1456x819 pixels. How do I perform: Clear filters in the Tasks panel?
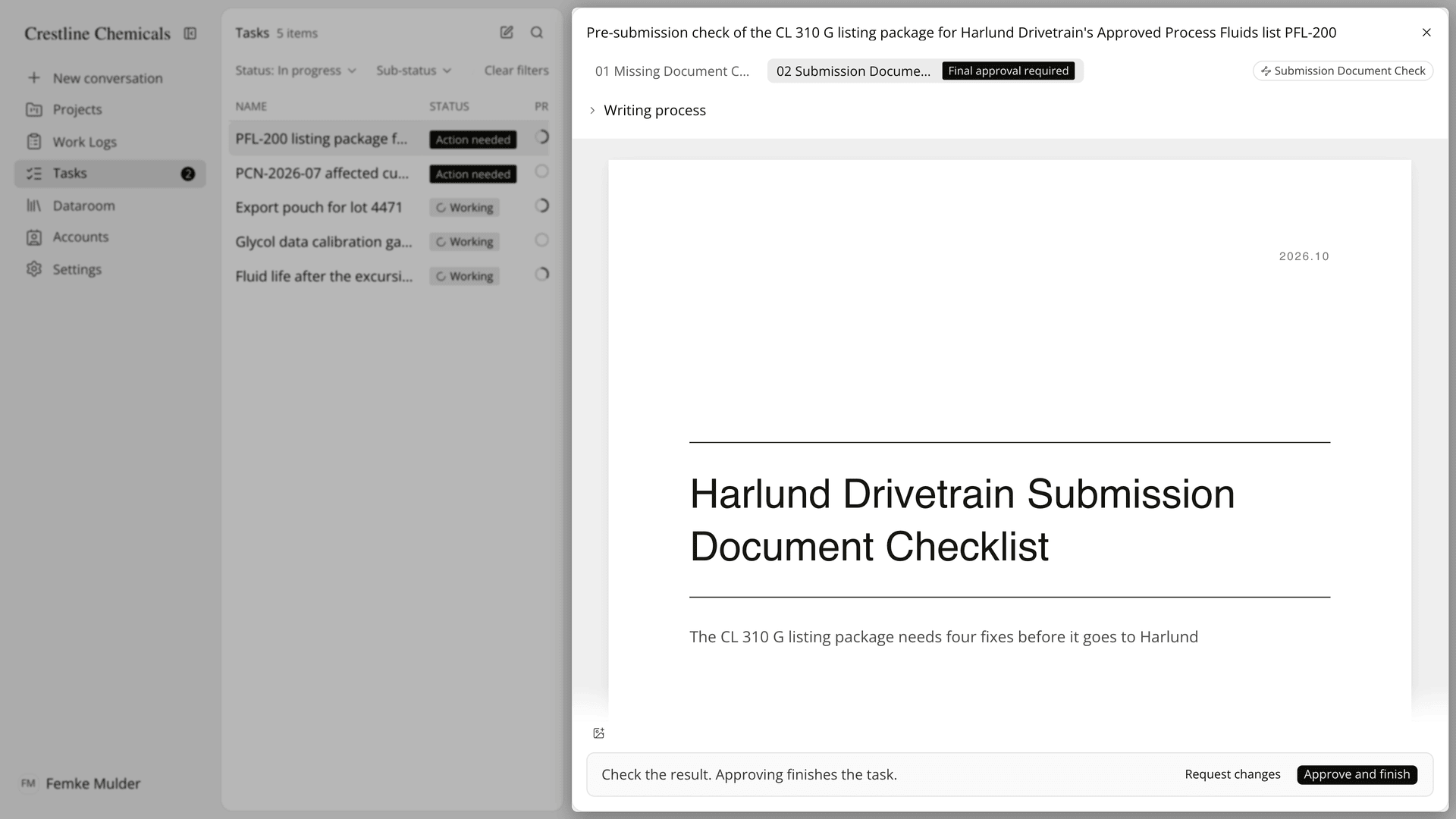tap(516, 71)
